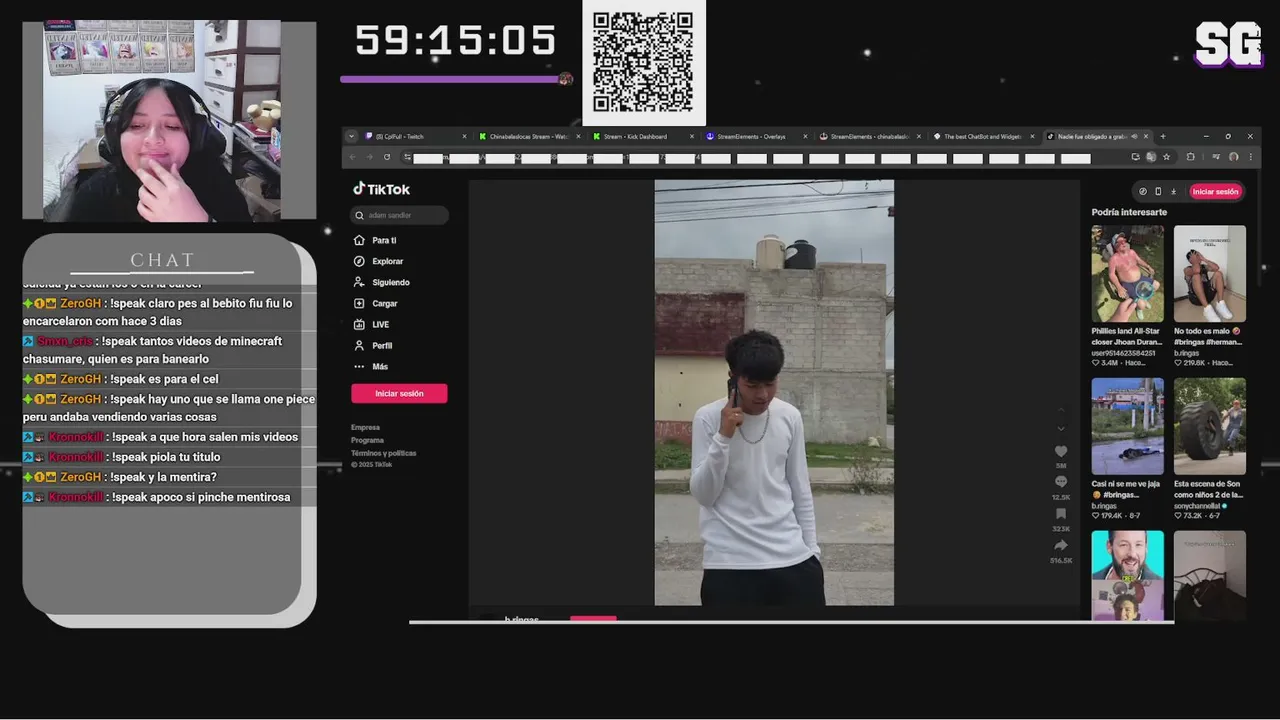The height and width of the screenshot is (720, 1280).
Task: Like the video with heart icon
Action: pos(1061,452)
